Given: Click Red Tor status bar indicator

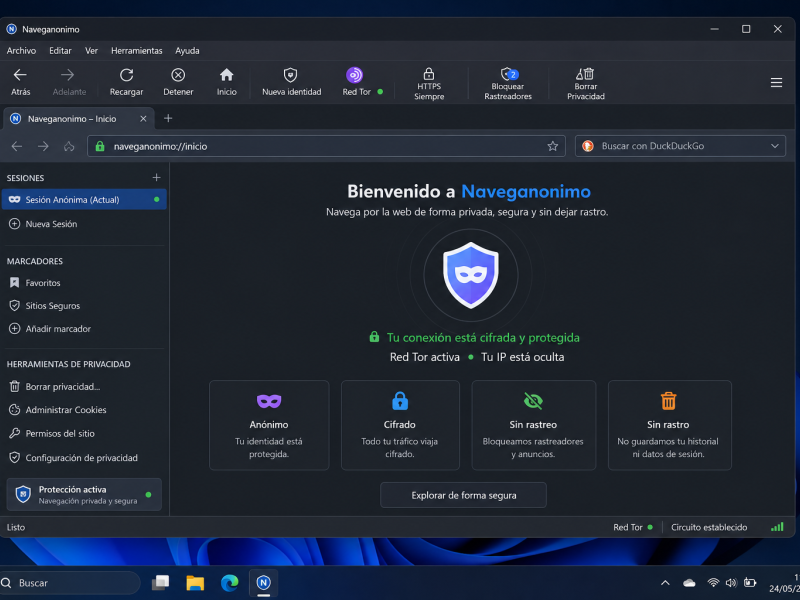Looking at the screenshot, I should tap(633, 527).
